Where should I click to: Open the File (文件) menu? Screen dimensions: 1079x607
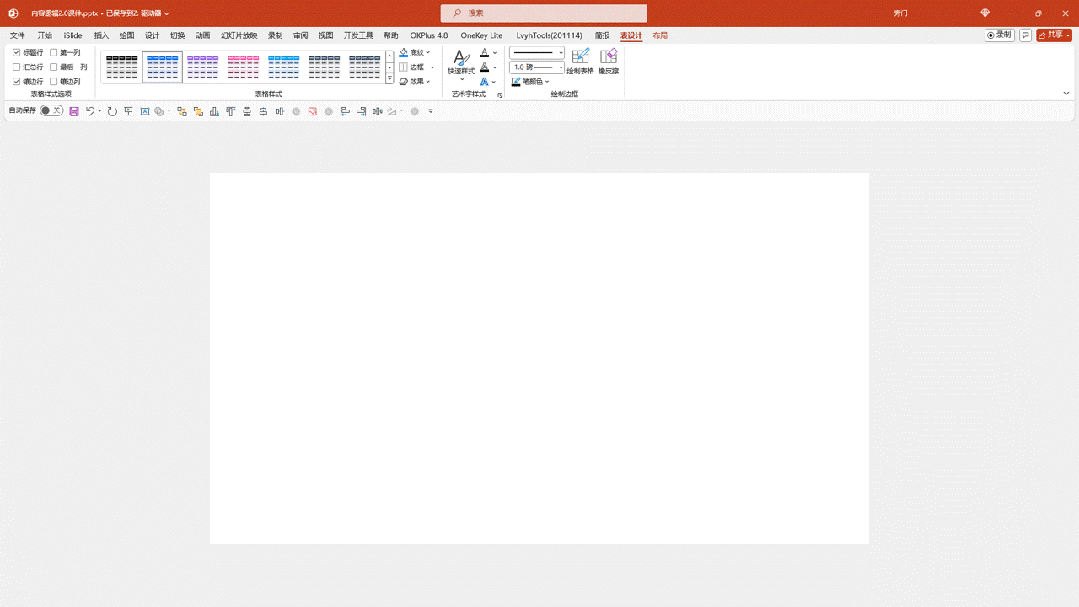[17, 35]
